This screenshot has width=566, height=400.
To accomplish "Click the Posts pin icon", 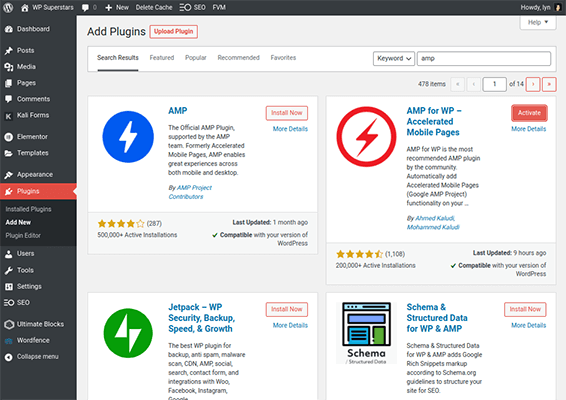I will (x=9, y=51).
